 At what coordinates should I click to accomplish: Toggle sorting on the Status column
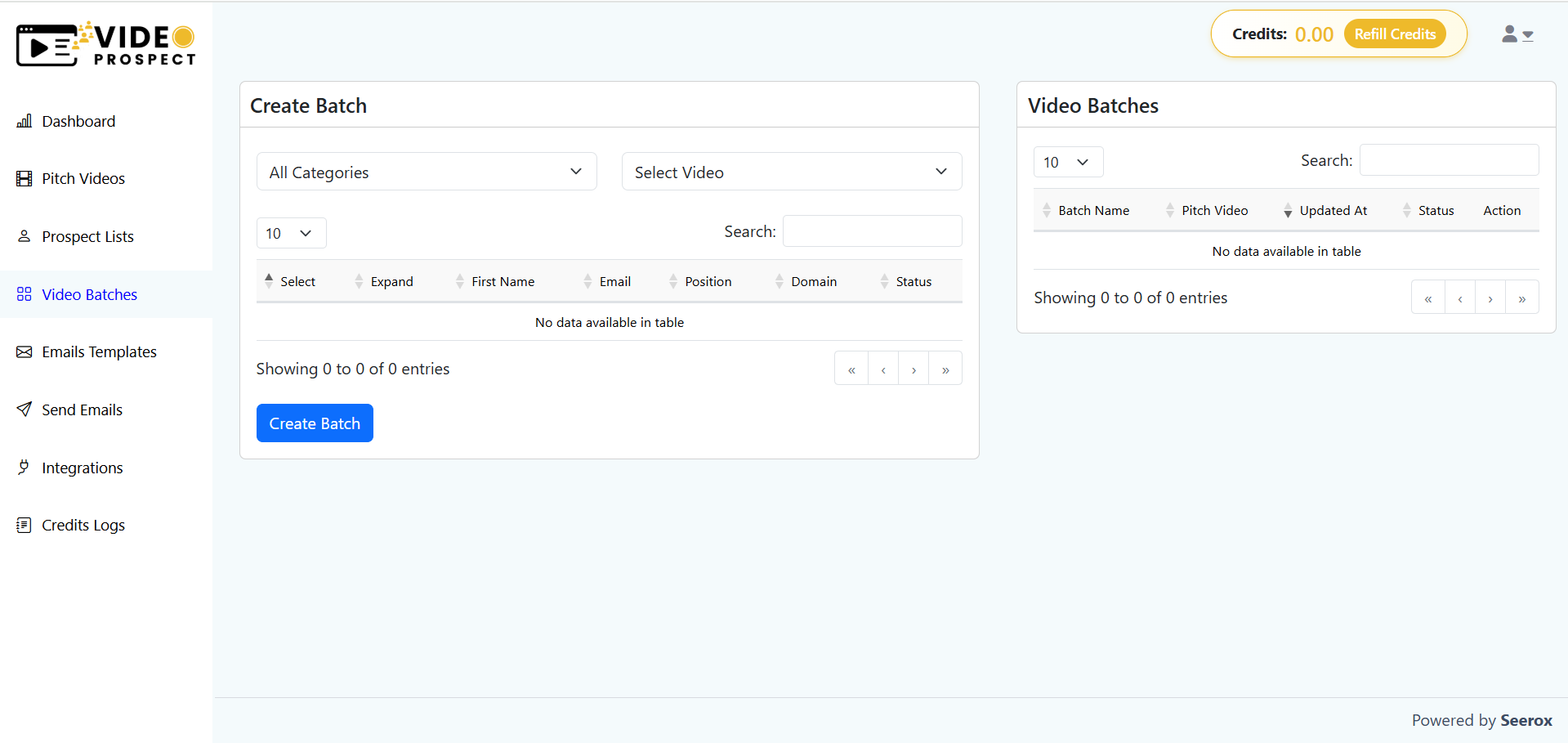(914, 281)
